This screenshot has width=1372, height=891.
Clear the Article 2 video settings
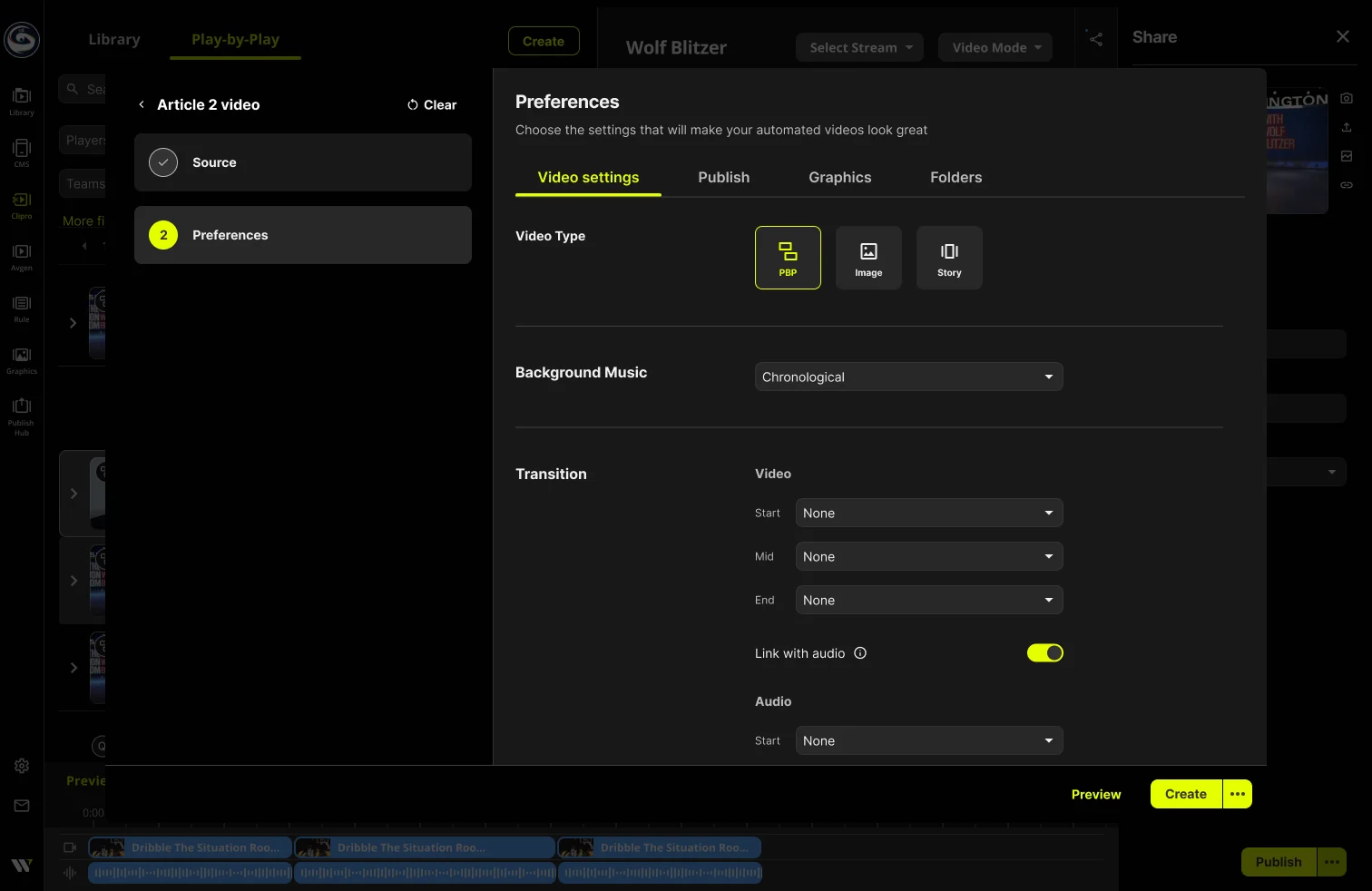click(432, 104)
